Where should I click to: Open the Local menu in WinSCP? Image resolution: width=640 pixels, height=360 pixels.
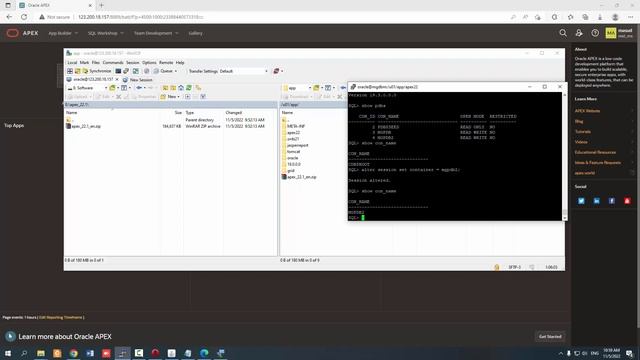coord(72,62)
